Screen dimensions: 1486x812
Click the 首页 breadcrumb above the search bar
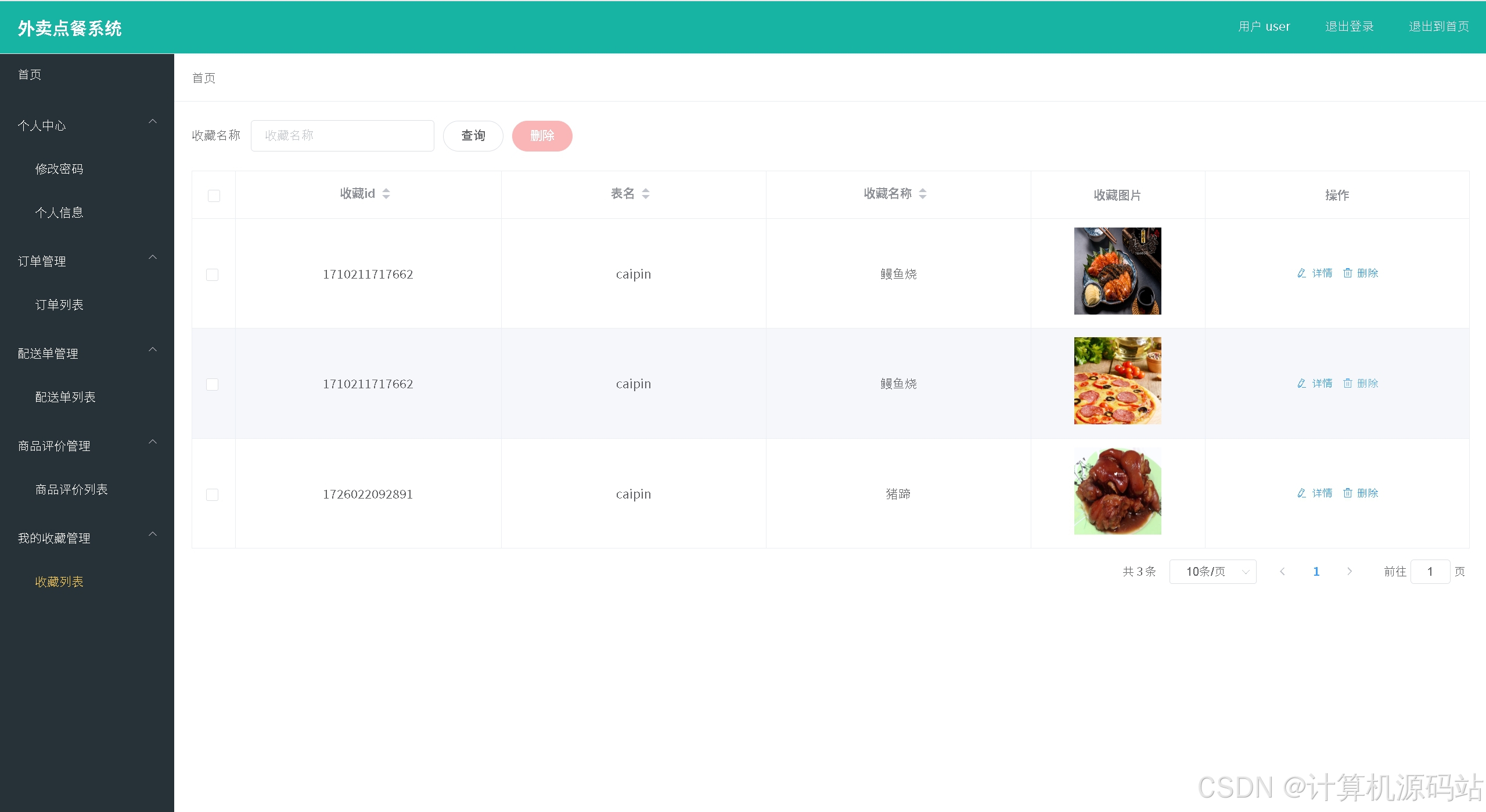(204, 78)
